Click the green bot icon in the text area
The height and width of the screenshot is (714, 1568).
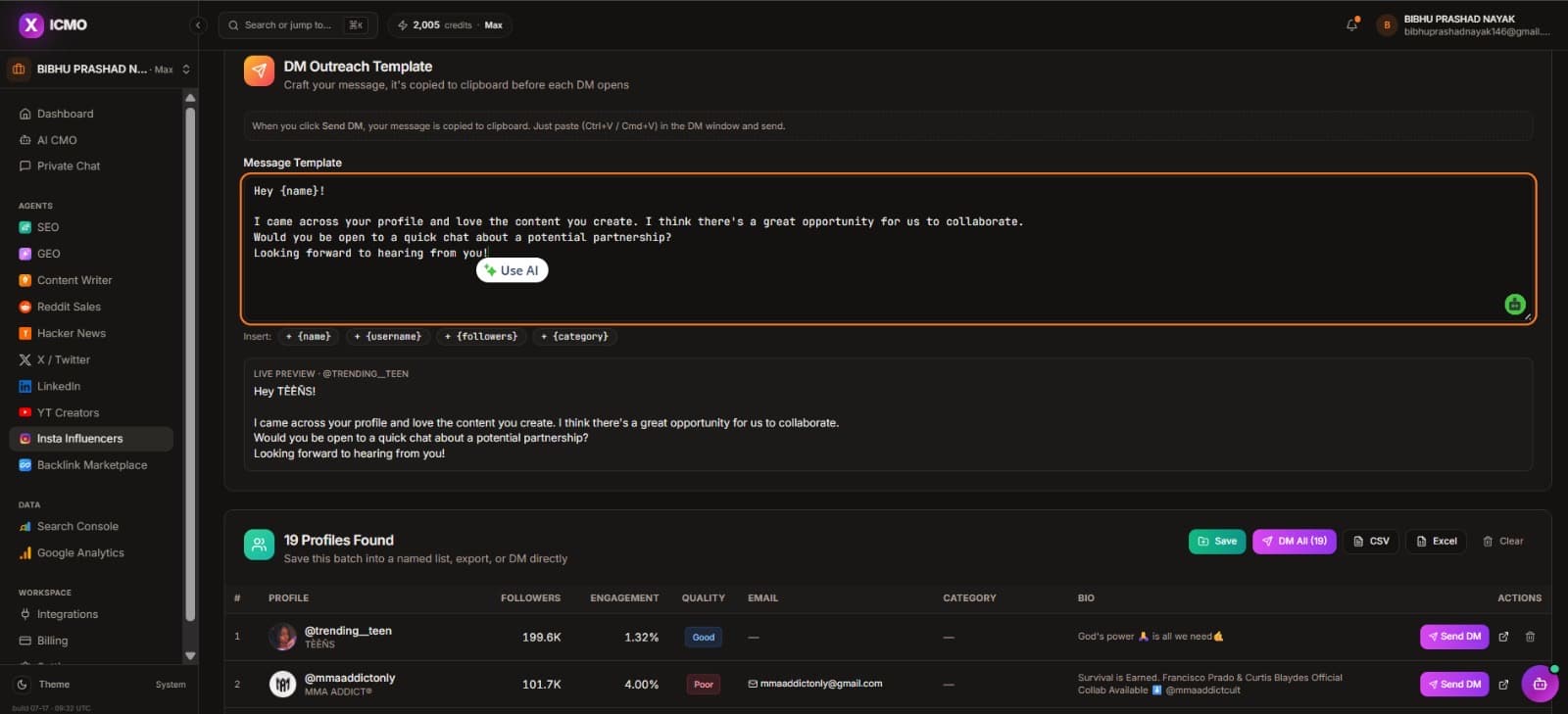(1515, 305)
